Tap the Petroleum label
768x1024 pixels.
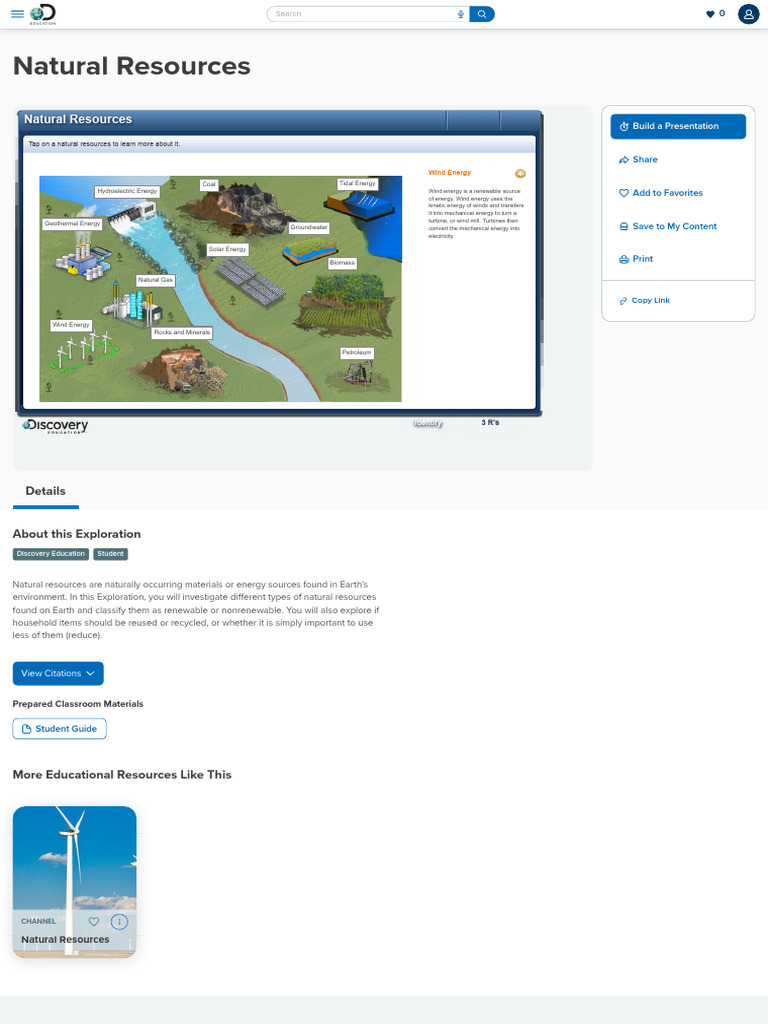(357, 353)
